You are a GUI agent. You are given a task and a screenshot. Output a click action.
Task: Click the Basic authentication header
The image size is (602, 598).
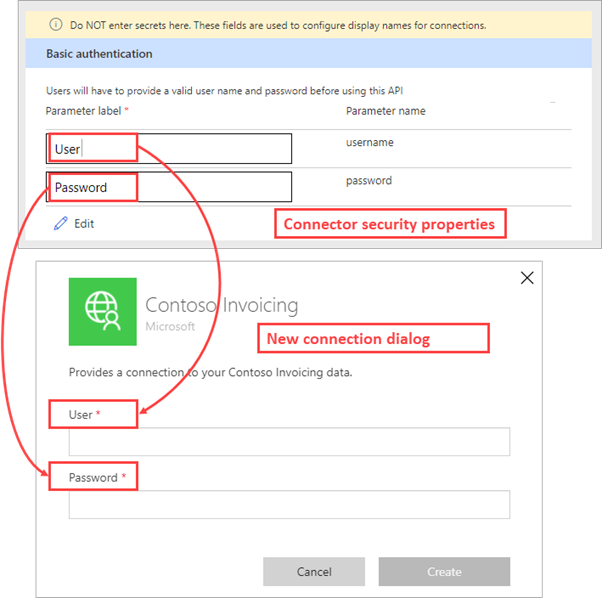click(x=308, y=53)
